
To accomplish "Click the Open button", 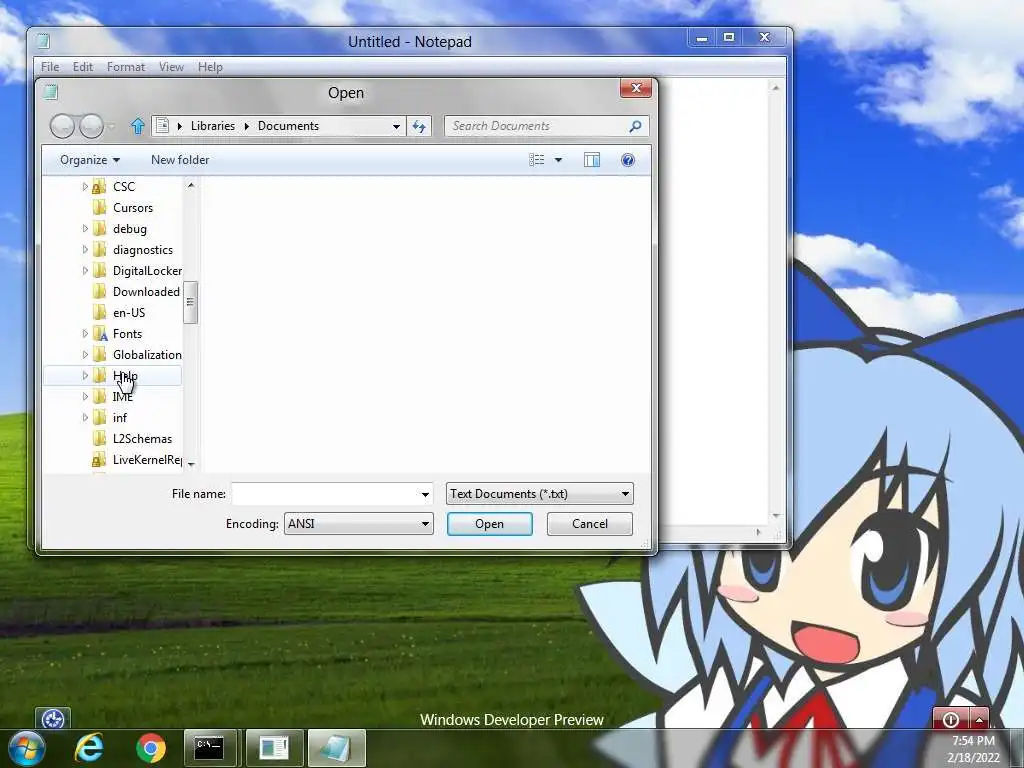I will pos(490,524).
